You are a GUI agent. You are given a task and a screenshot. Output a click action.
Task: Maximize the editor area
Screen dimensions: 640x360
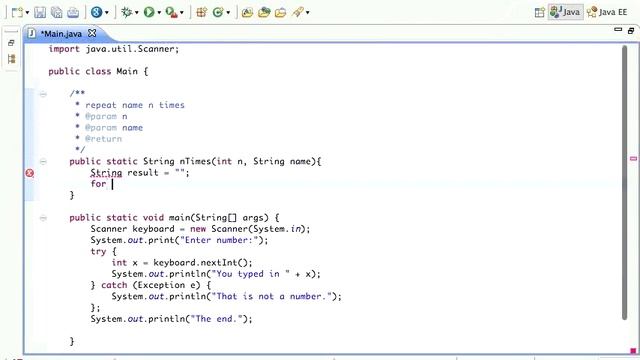[x=631, y=31]
